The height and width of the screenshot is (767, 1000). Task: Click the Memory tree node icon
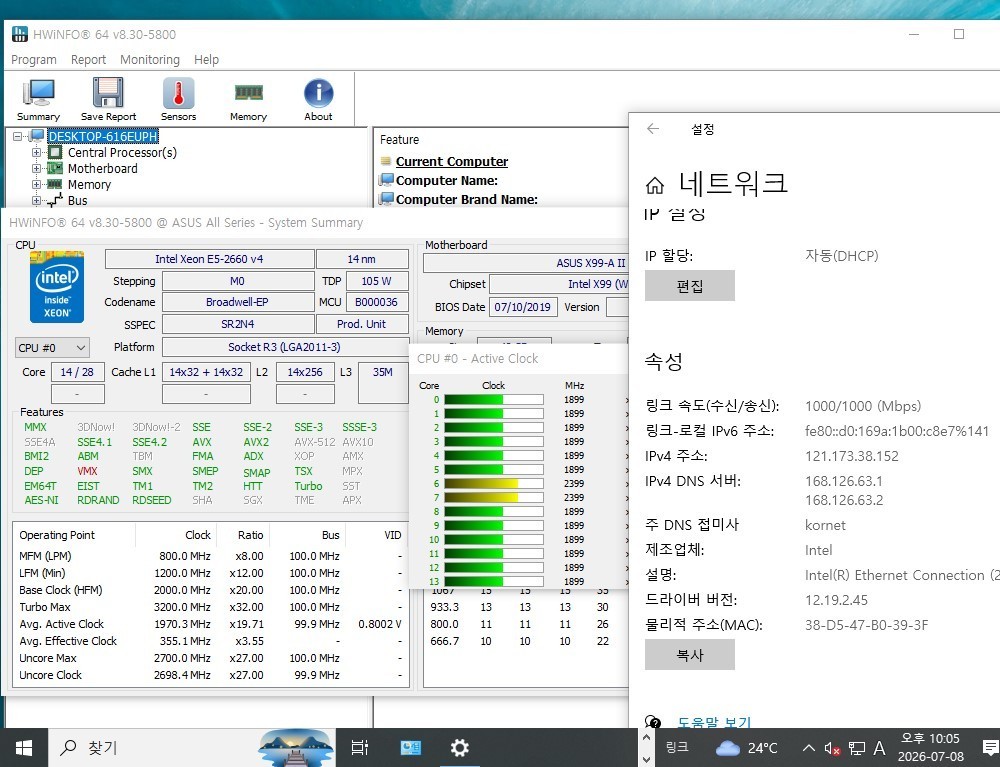pyautogui.click(x=55, y=184)
